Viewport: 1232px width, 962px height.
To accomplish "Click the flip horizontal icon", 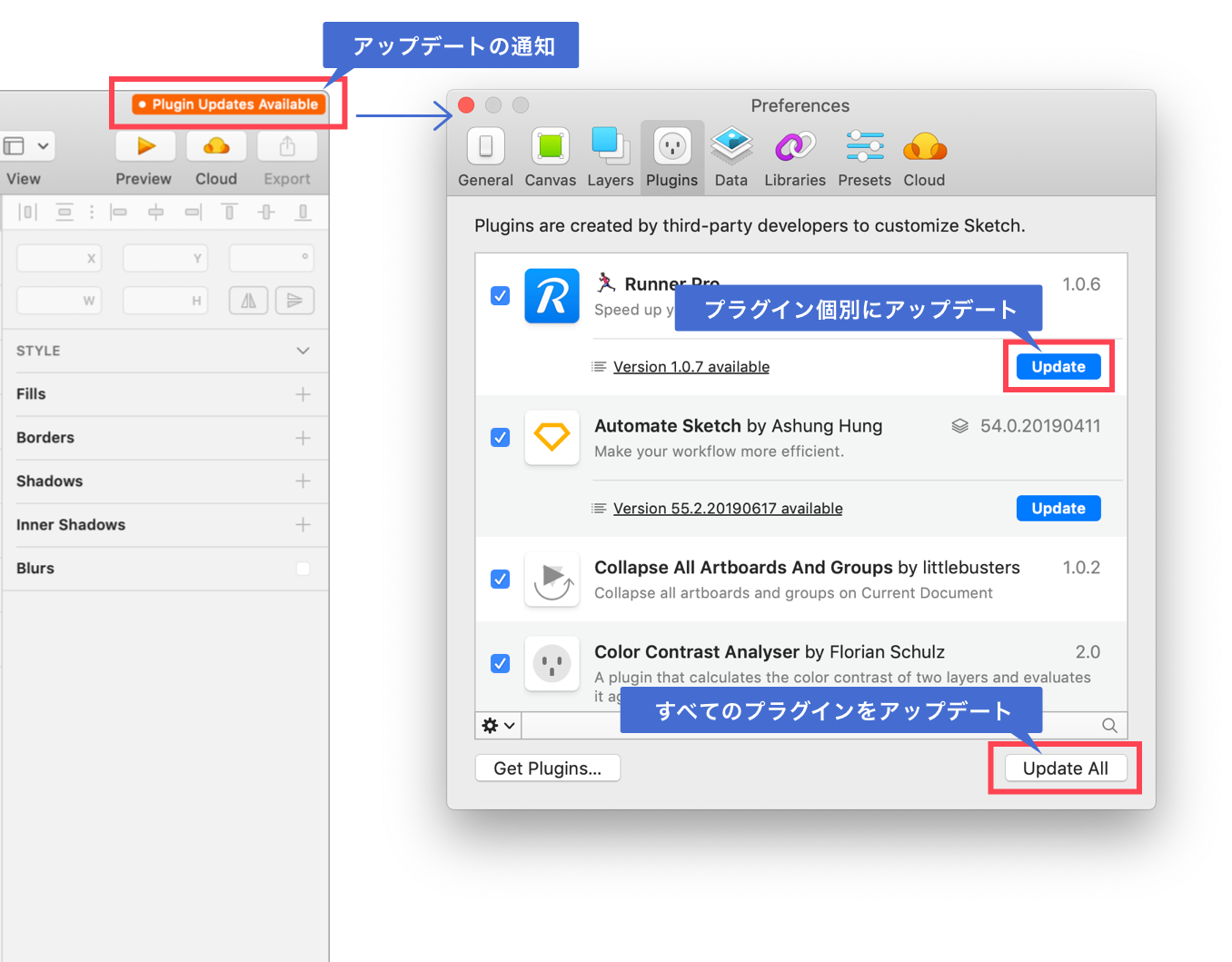I will pyautogui.click(x=249, y=301).
